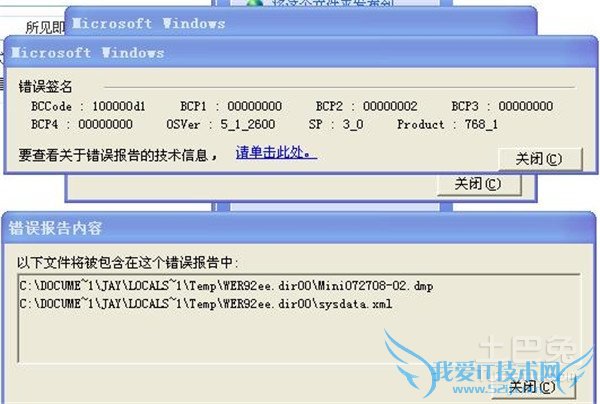Click the 以下文件将被包含在这个错误报告中 label
This screenshot has height=404, width=600.
[x=128, y=262]
